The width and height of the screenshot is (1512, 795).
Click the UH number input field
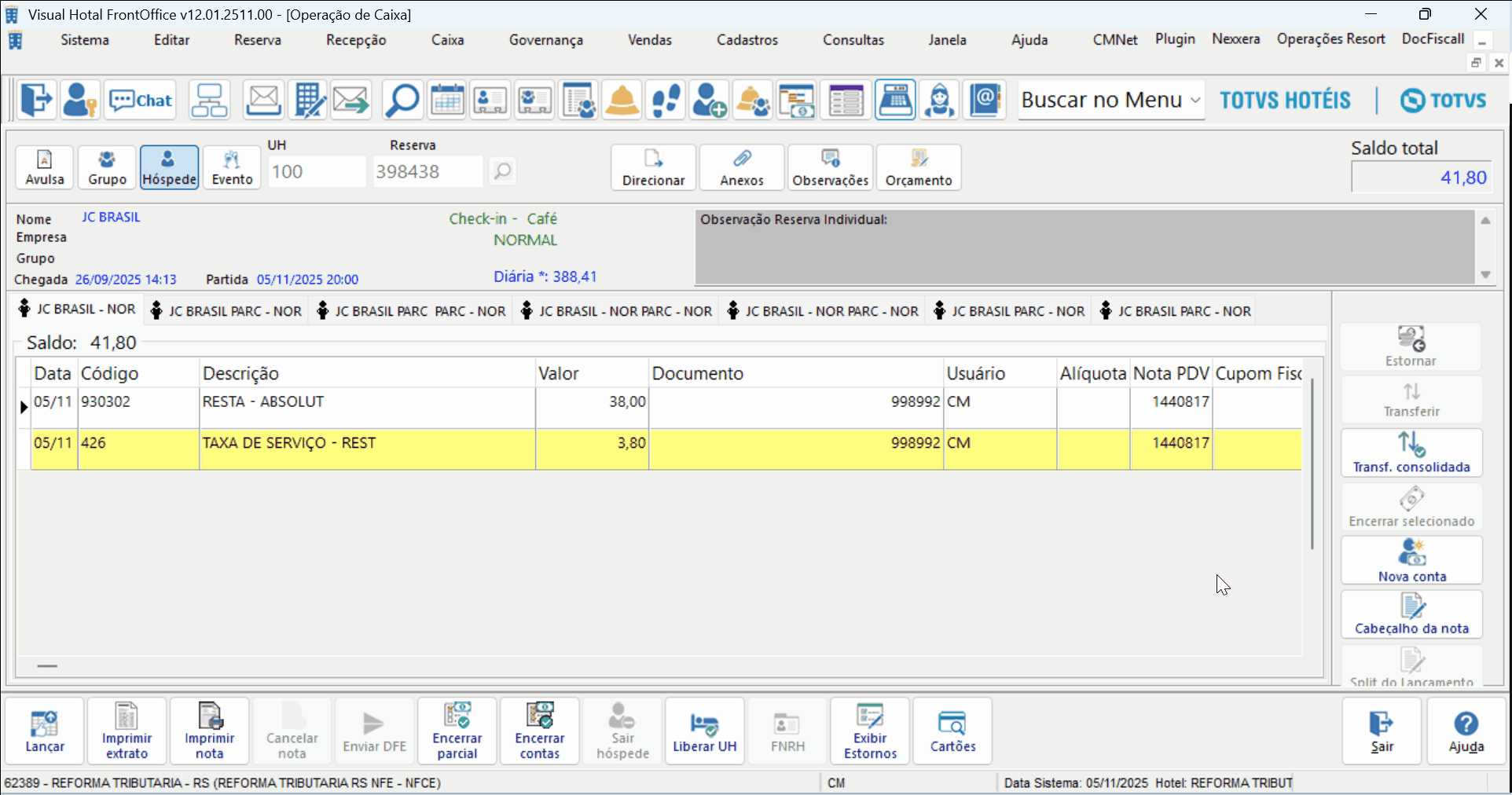pos(316,171)
